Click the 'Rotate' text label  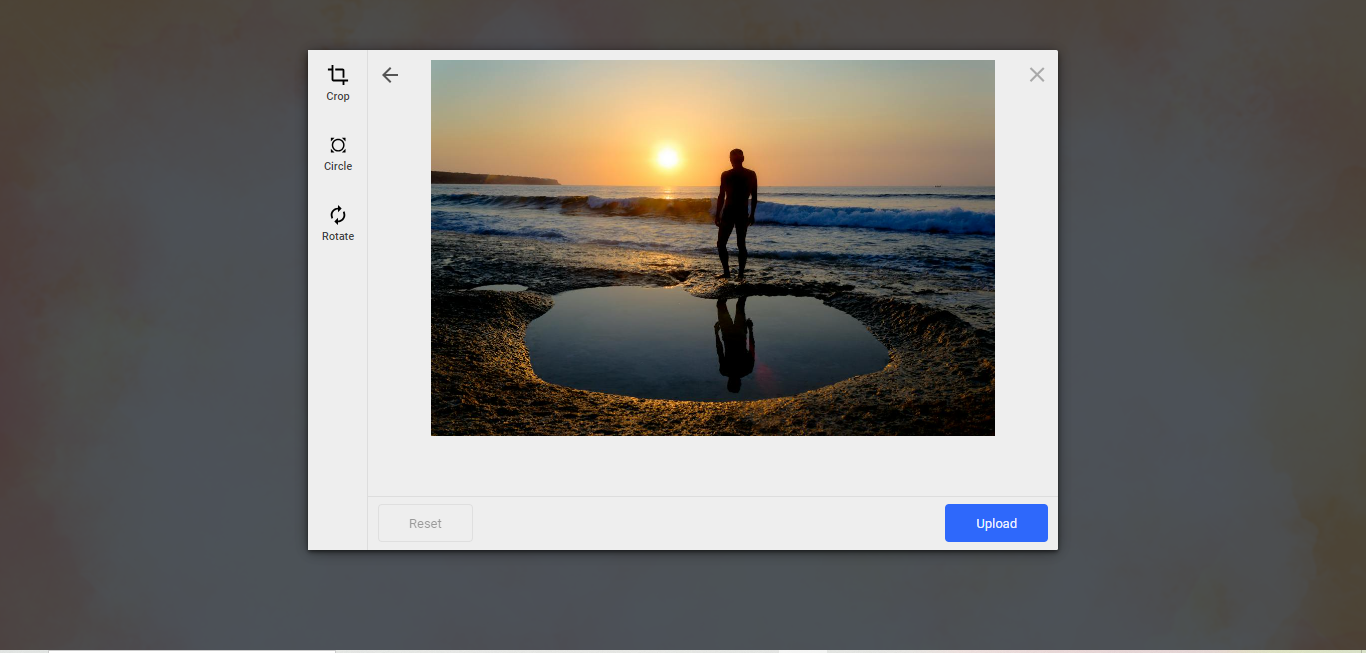point(337,236)
